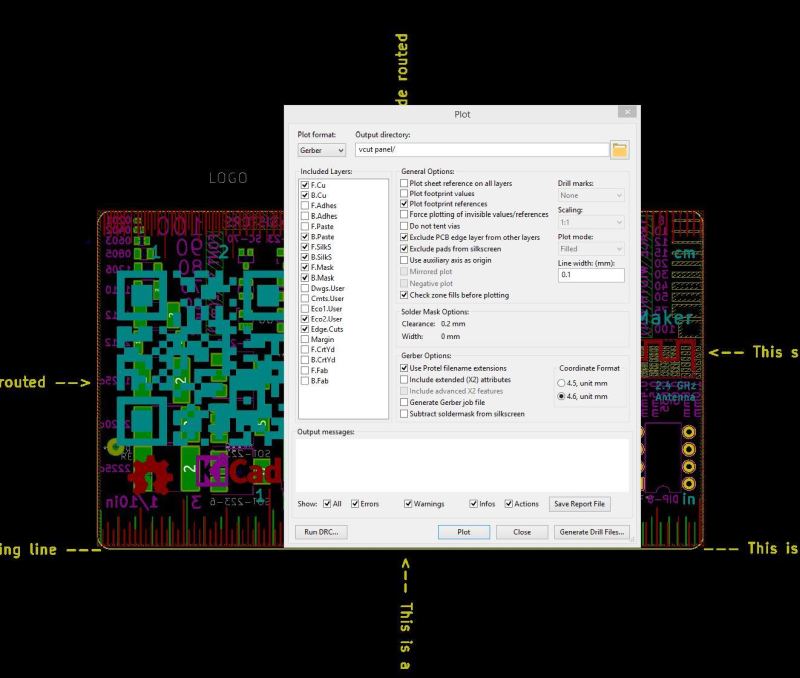Toggle Show Infos checkbox
800x678 pixels.
pyautogui.click(x=473, y=504)
